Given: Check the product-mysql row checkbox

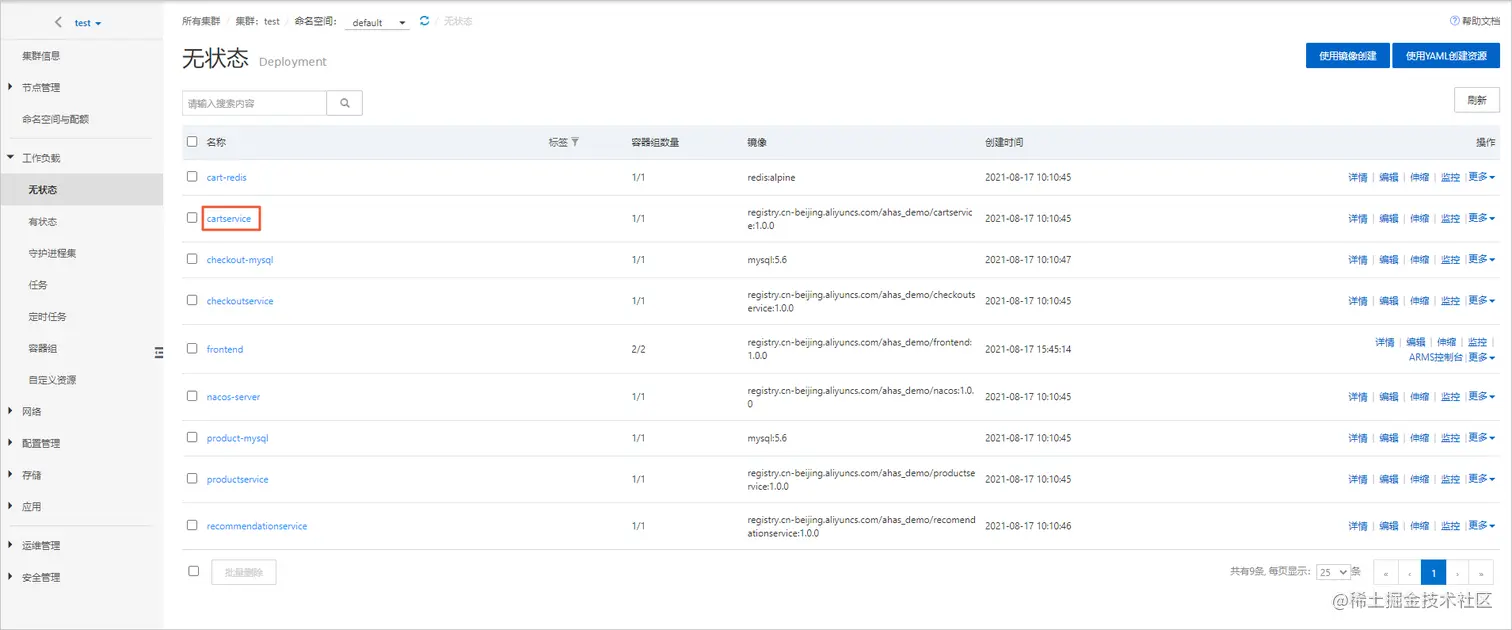Looking at the screenshot, I should coord(192,437).
